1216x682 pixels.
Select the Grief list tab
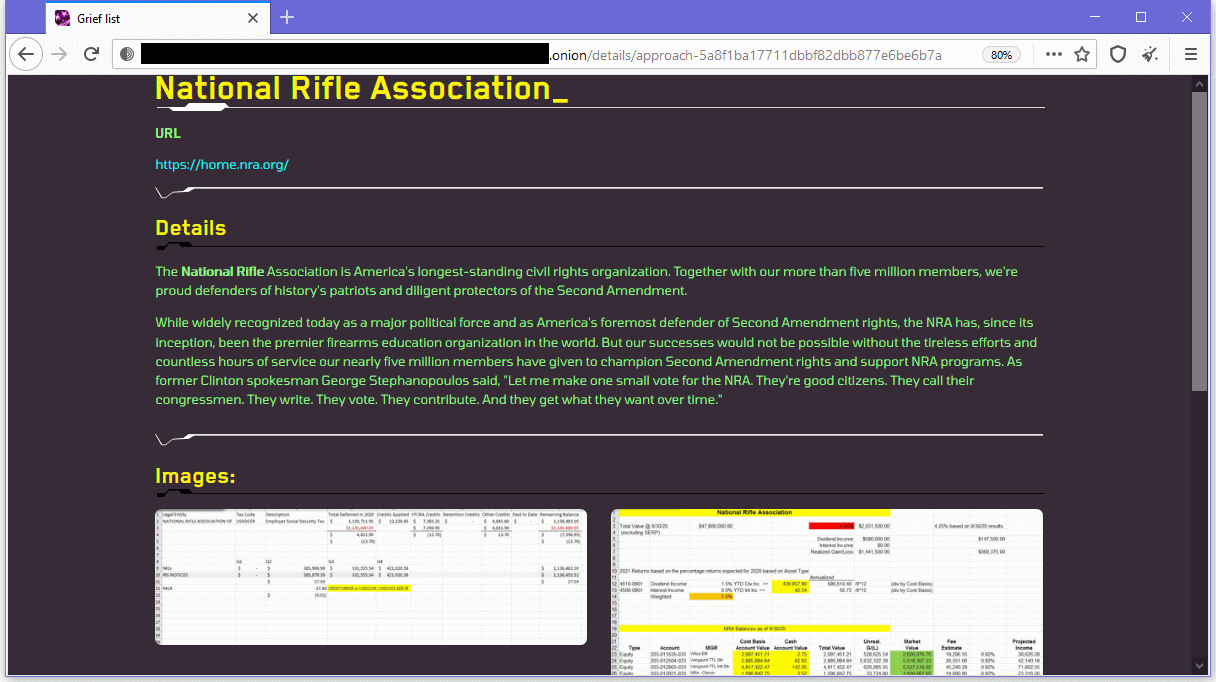(x=150, y=18)
